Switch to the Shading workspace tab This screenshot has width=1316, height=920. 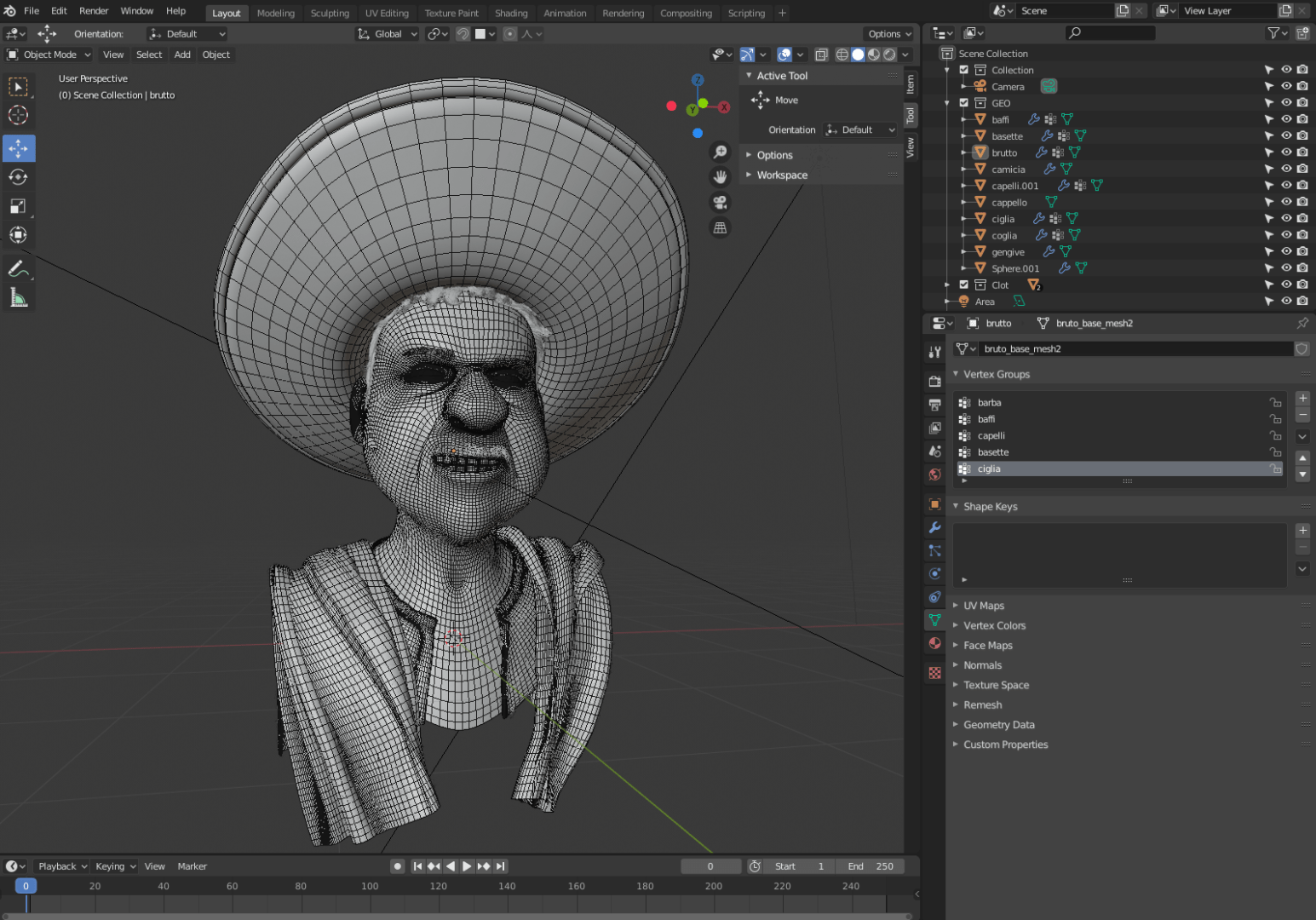pos(511,13)
